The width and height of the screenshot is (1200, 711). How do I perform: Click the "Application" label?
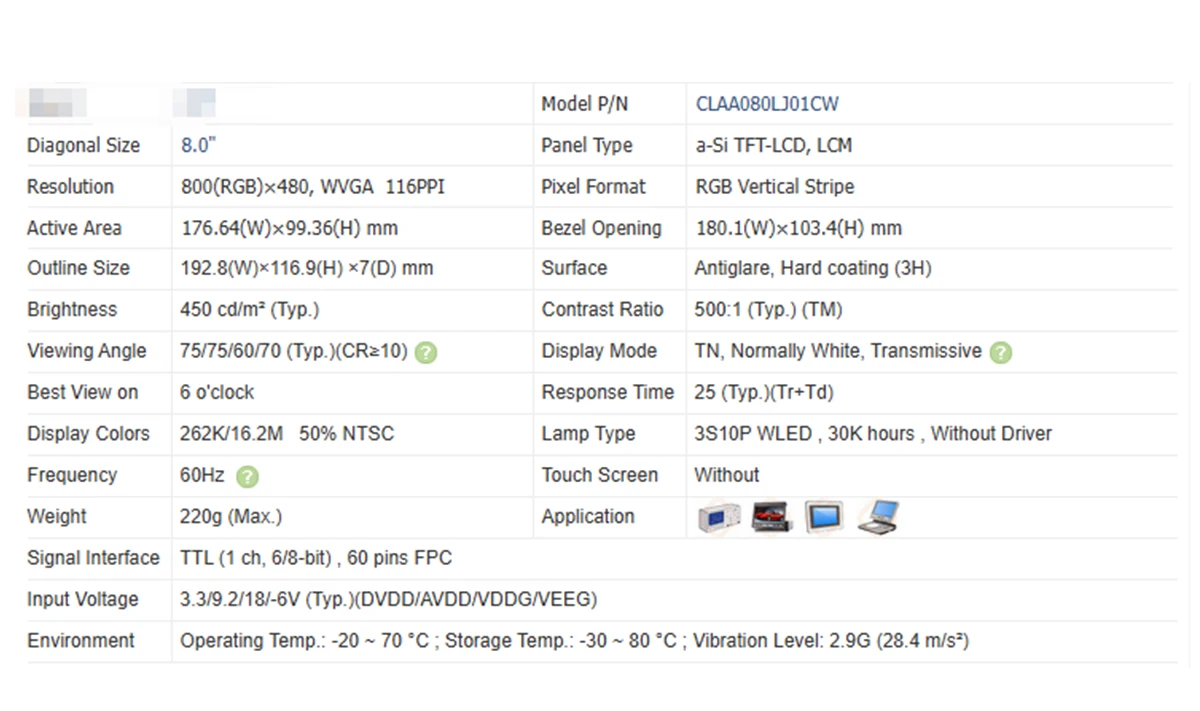[x=588, y=517]
